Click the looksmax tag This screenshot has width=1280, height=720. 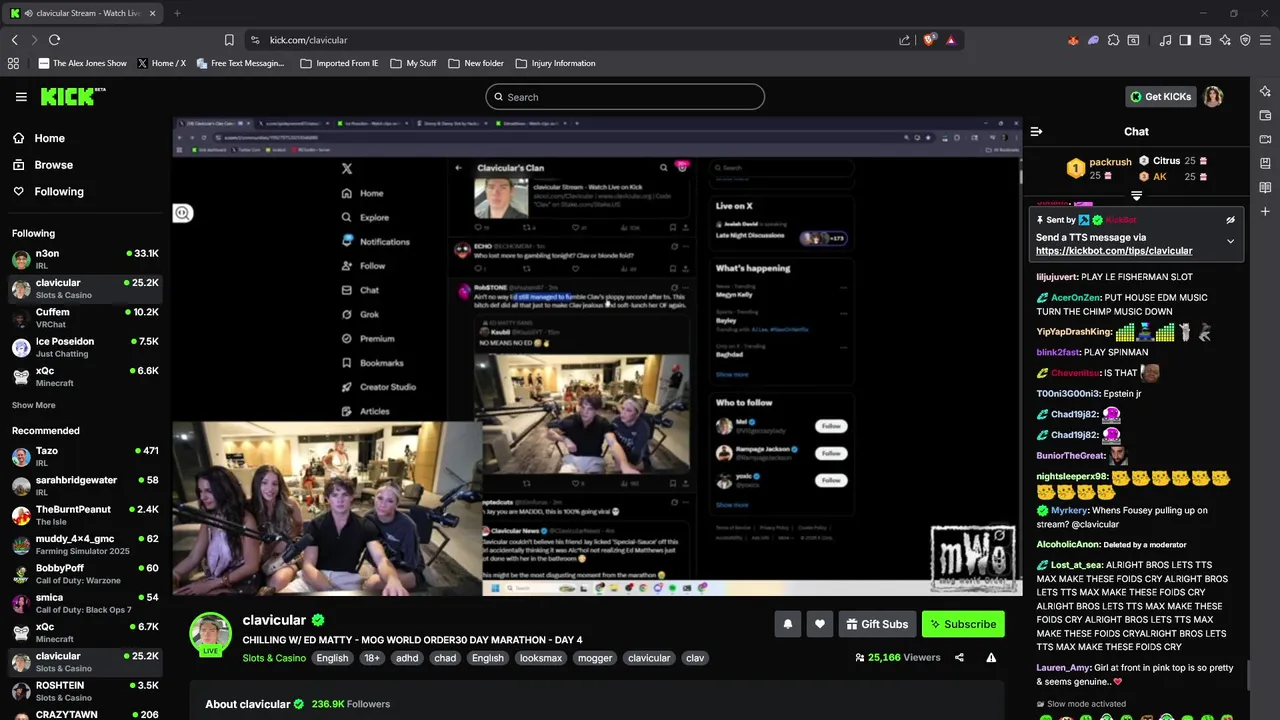(541, 658)
